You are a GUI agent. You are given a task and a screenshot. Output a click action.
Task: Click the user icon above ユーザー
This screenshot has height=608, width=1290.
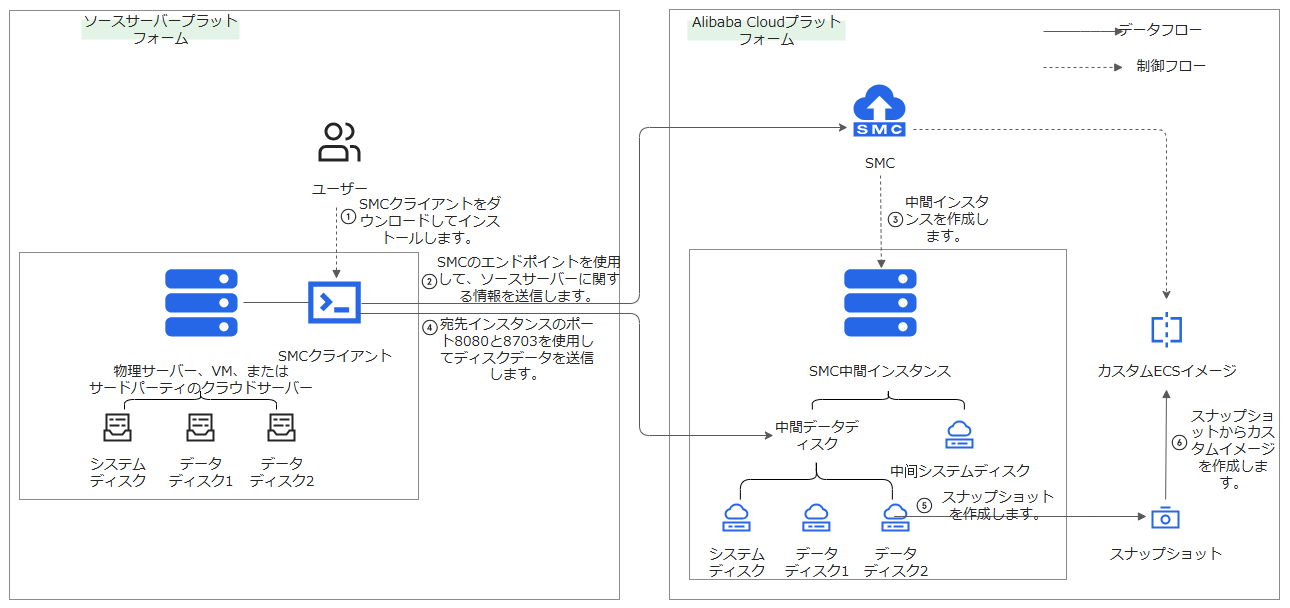click(x=338, y=143)
